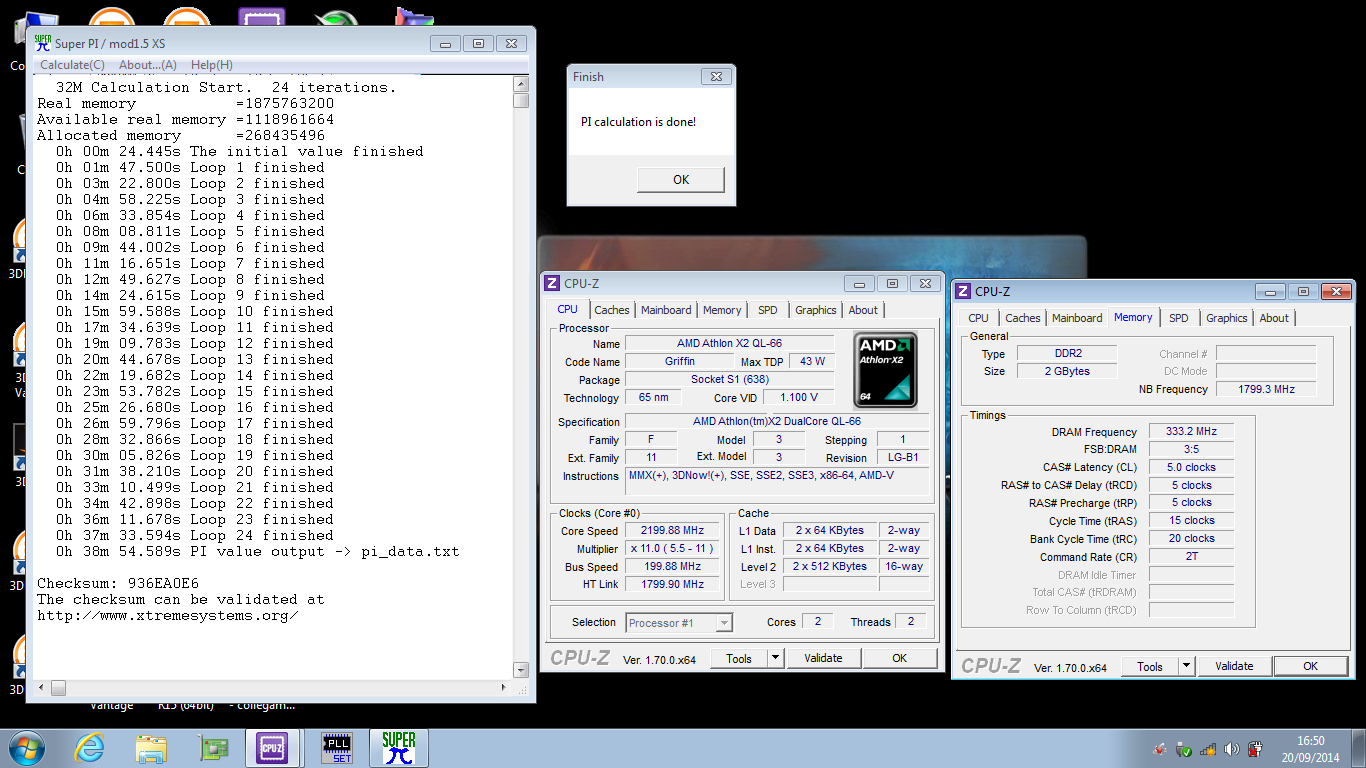The height and width of the screenshot is (768, 1366).
Task: Click the Name field AMD Athlon X2 QL-66
Action: point(729,343)
